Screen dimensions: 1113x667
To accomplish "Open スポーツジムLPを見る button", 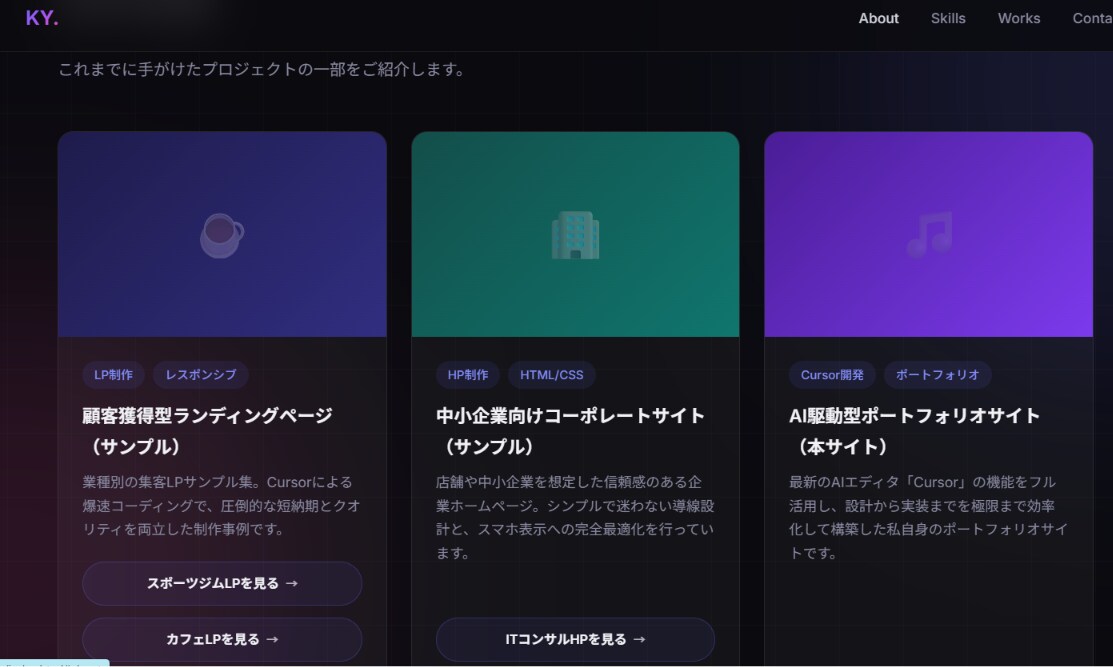I will click(222, 583).
